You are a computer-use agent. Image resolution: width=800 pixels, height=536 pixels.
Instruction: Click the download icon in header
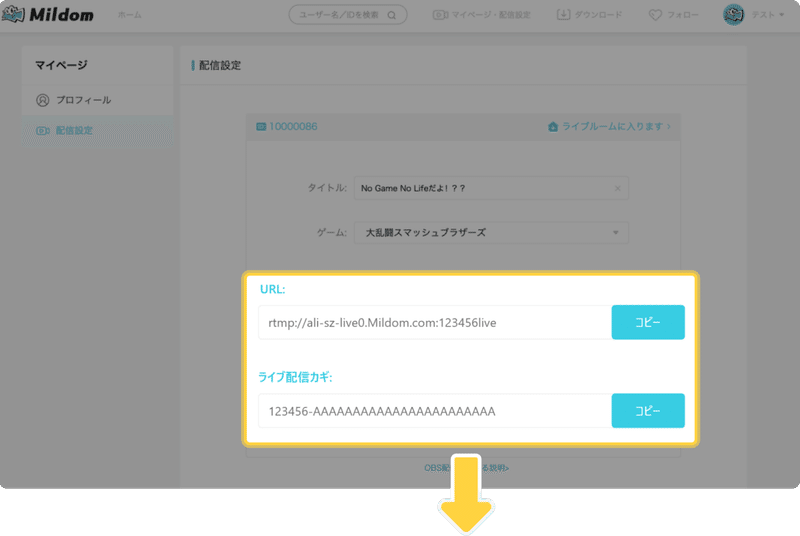click(x=563, y=14)
